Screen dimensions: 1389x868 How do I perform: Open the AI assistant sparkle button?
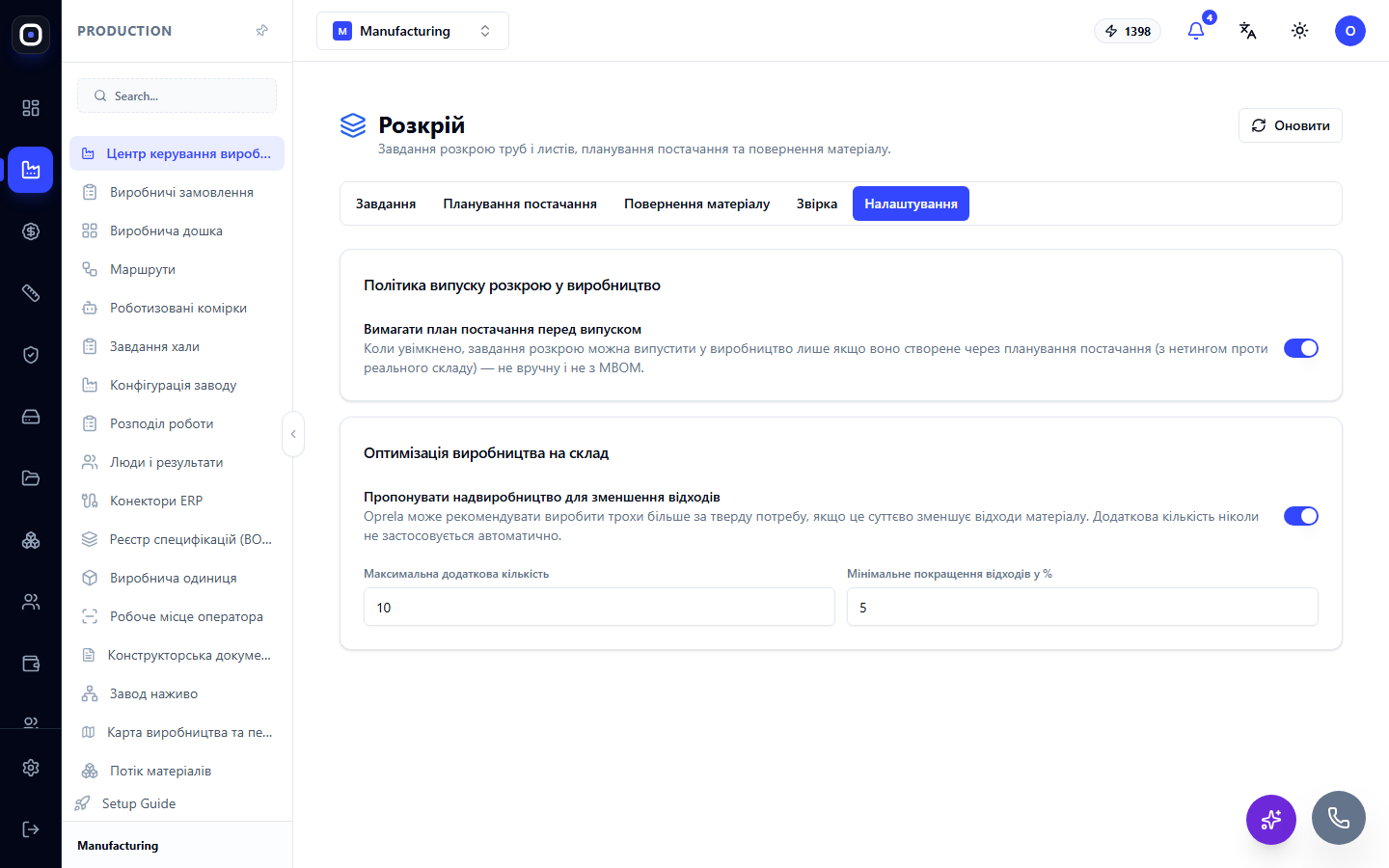tap(1271, 820)
